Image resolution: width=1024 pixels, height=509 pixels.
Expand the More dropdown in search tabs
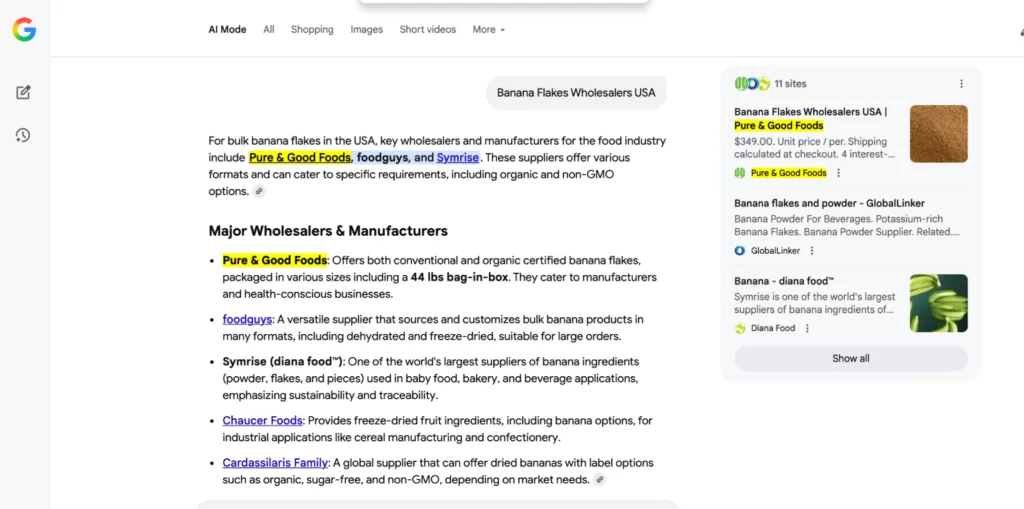pyautogui.click(x=488, y=29)
